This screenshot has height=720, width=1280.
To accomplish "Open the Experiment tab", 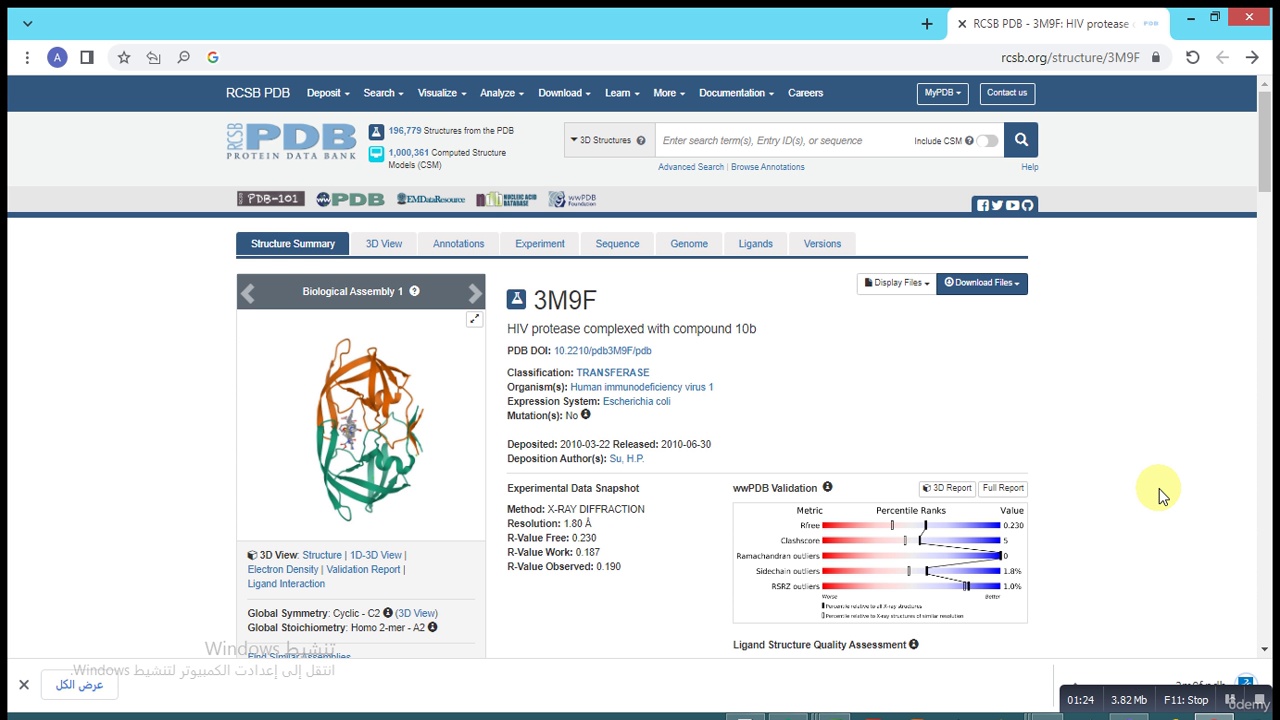I will tap(540, 244).
